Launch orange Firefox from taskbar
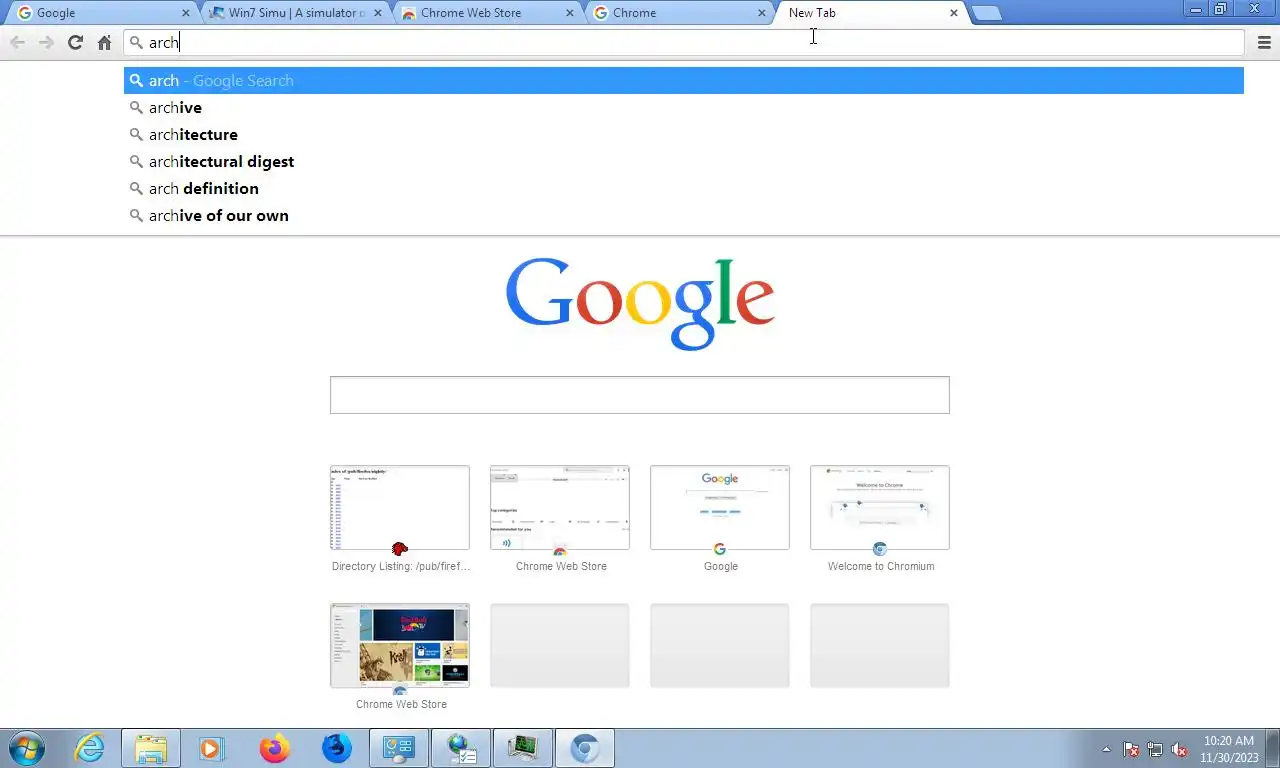Viewport: 1280px width, 768px height. tap(274, 748)
